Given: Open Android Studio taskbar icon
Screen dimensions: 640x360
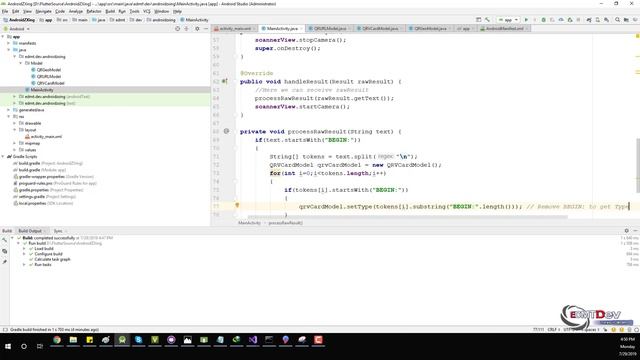Looking at the screenshot, I should pyautogui.click(x=122, y=340).
